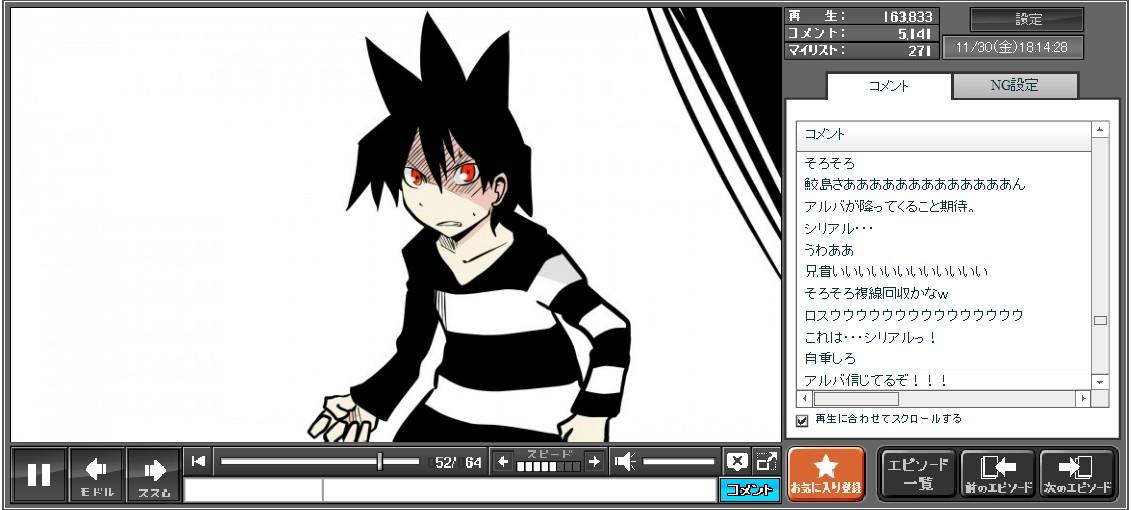Viewport: 1131px width, 510px height.
Task: Go to next episode button
Action: click(x=1078, y=474)
